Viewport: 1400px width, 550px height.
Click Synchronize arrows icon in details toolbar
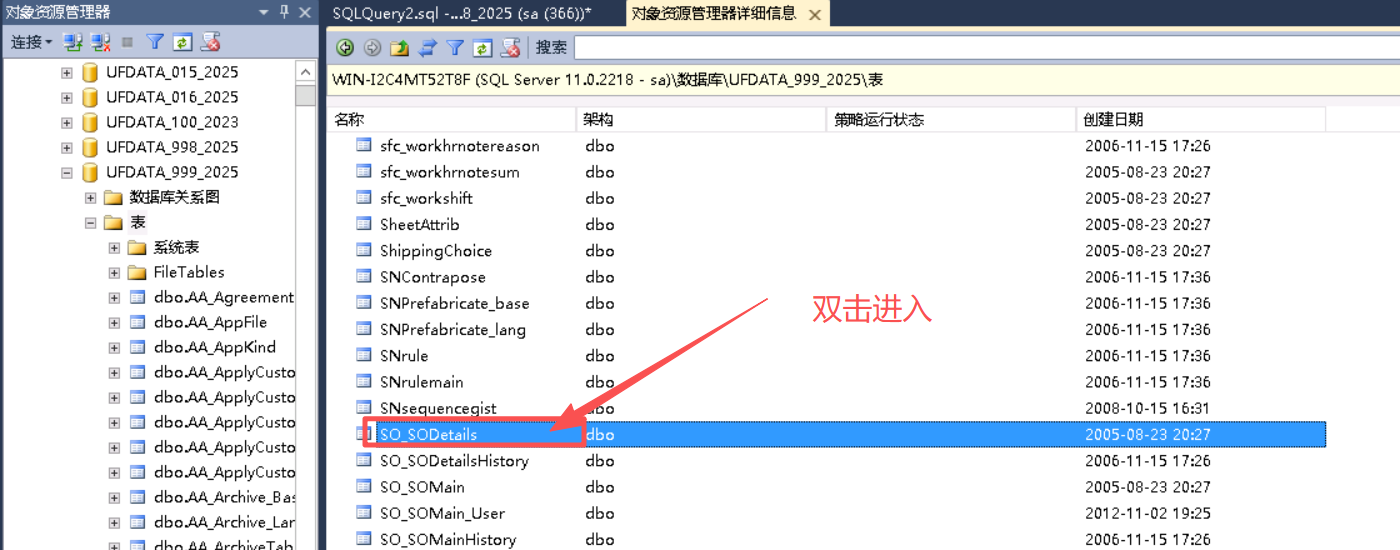point(427,47)
